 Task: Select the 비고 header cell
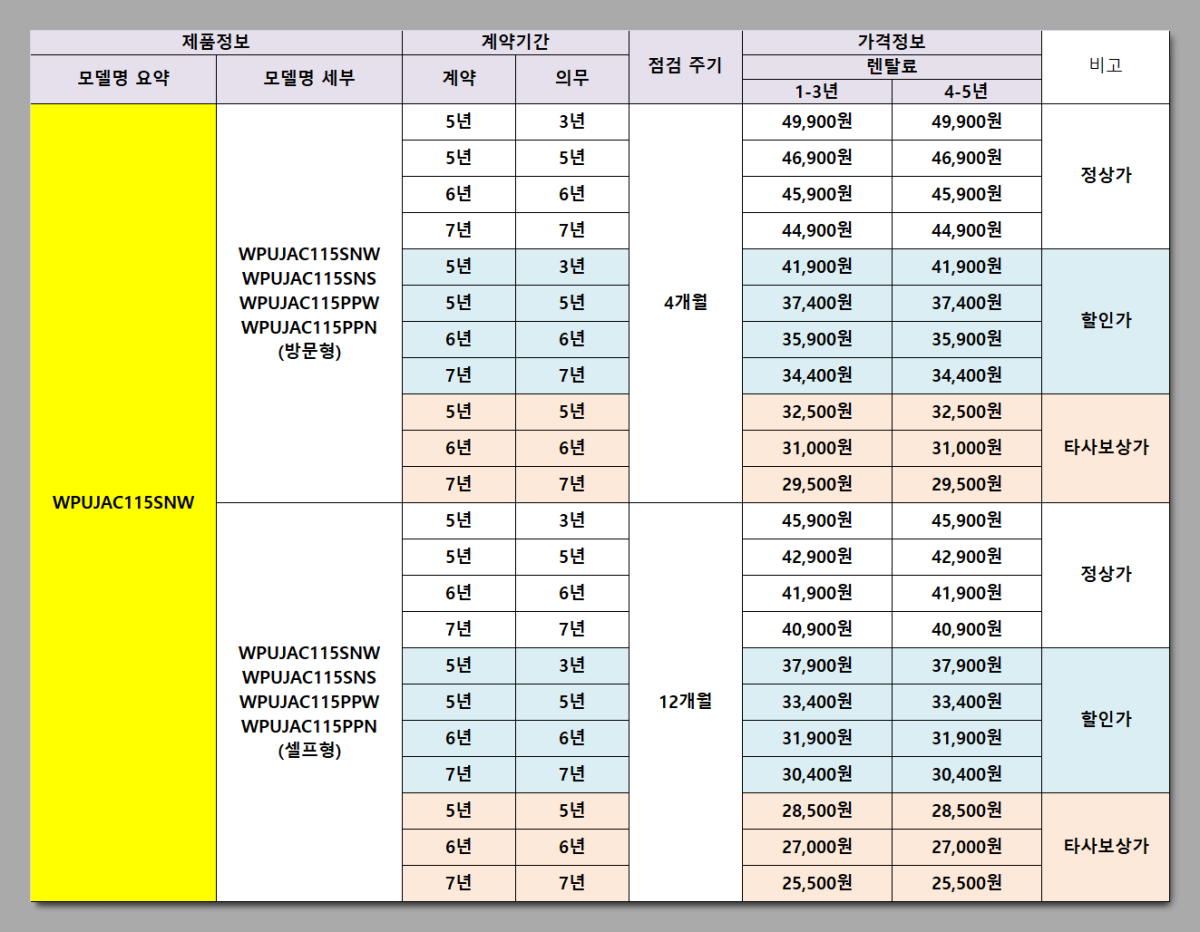pos(1105,67)
